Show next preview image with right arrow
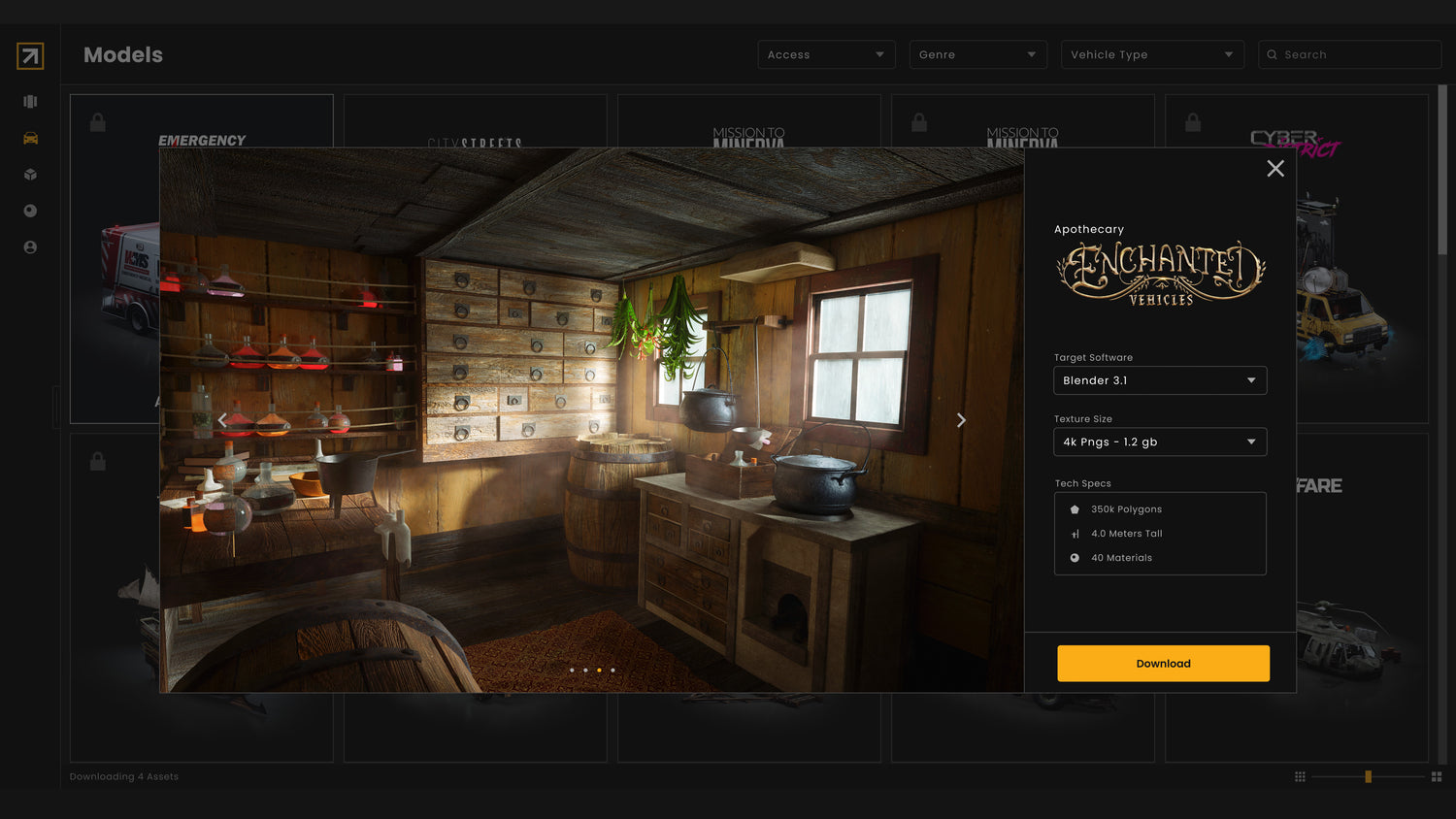This screenshot has width=1456, height=819. (961, 420)
